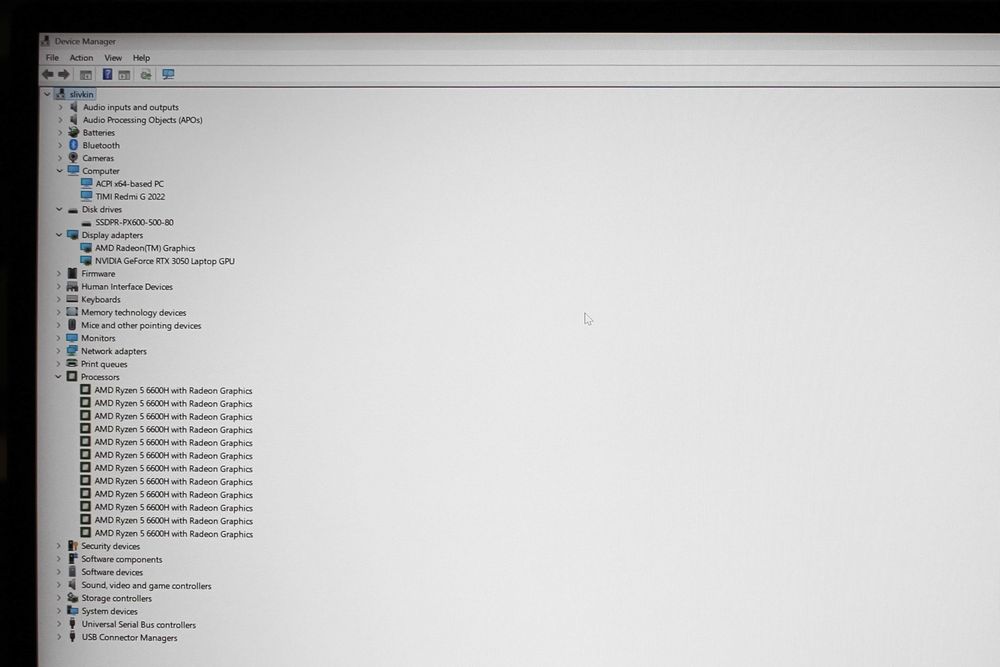Select the Universal Serial Bus controllers label
1000x667 pixels.
(x=138, y=624)
